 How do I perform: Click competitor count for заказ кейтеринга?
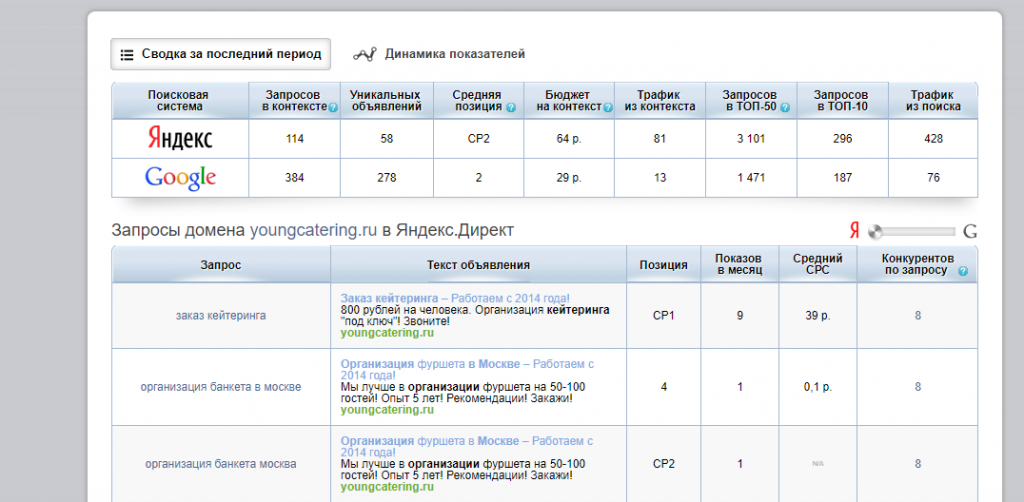tap(917, 316)
